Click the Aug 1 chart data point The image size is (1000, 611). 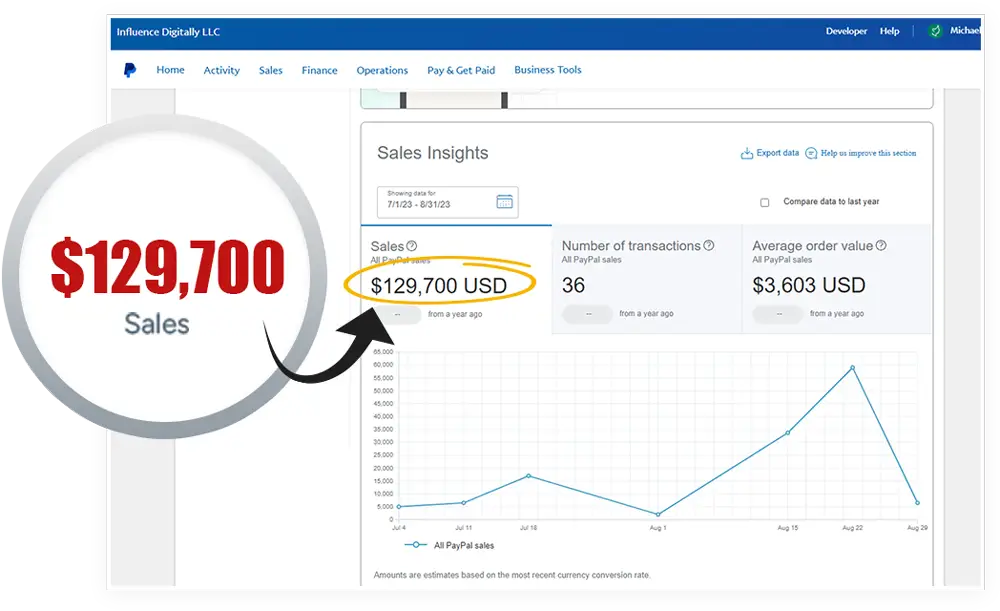pyautogui.click(x=658, y=514)
